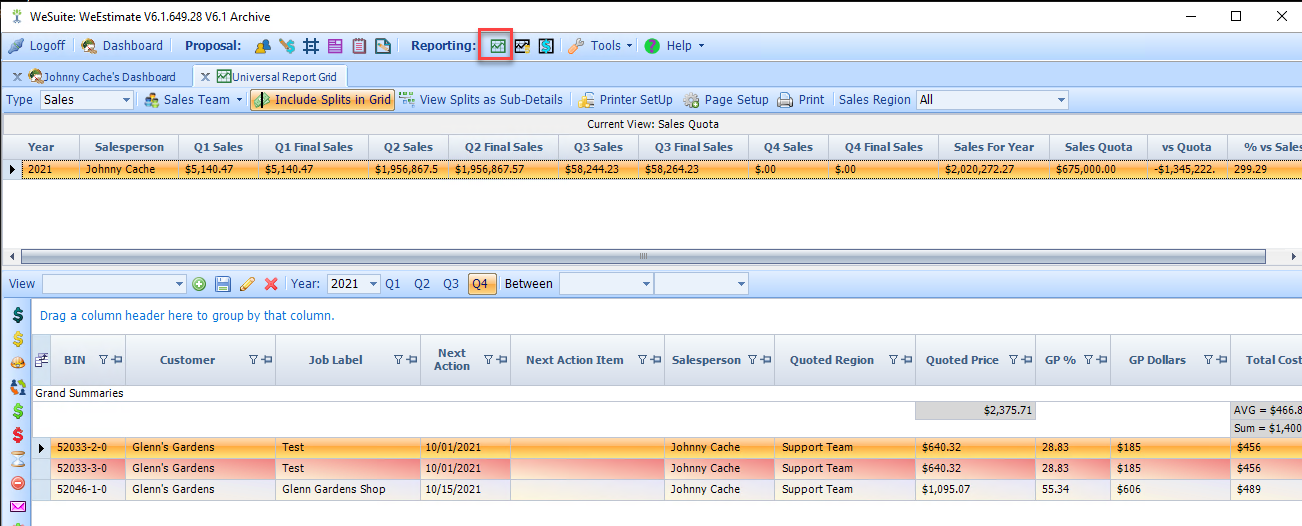Viewport: 1302px width, 526px height.
Task: Open the green chart Reporting icon
Action: 497,46
